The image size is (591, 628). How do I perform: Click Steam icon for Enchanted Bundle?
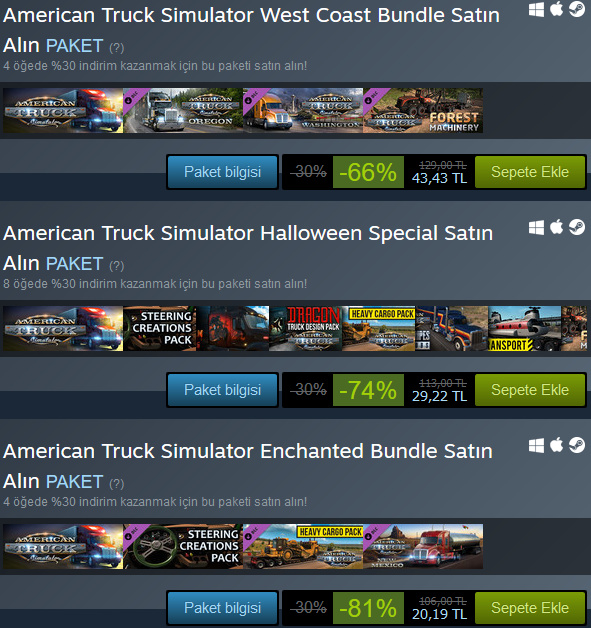click(577, 445)
